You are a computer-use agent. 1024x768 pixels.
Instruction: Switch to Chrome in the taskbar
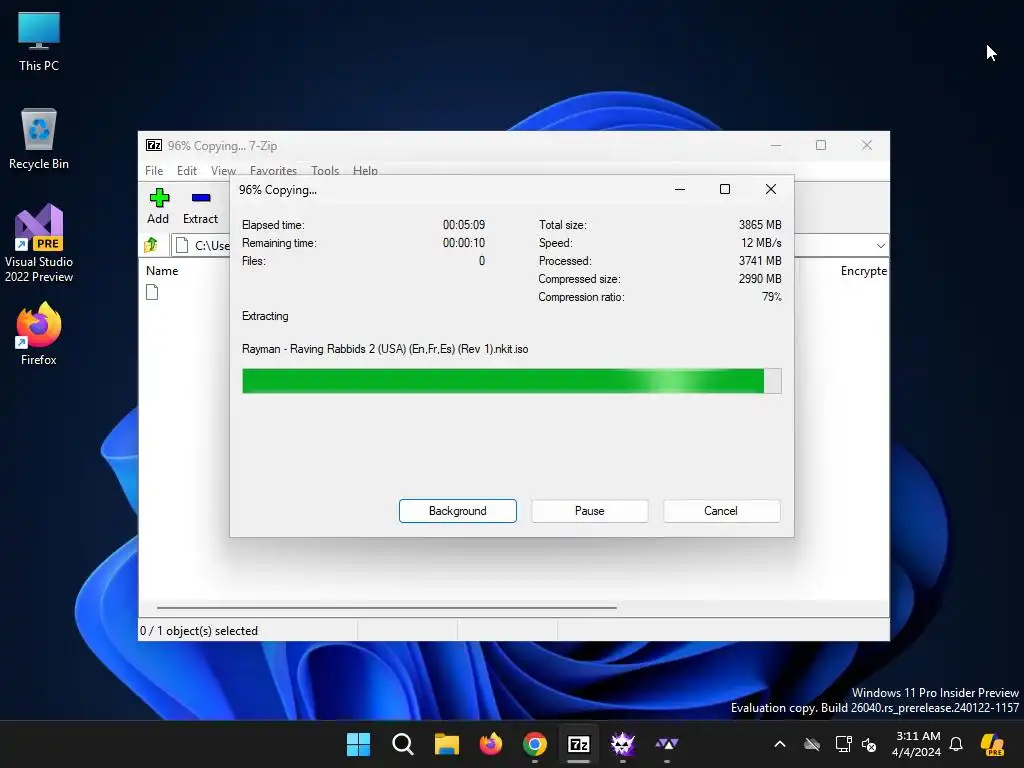[x=535, y=744]
